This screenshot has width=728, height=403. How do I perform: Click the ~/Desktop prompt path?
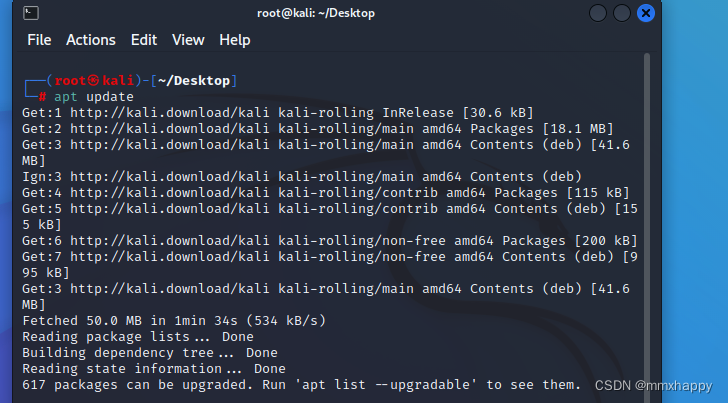194,81
